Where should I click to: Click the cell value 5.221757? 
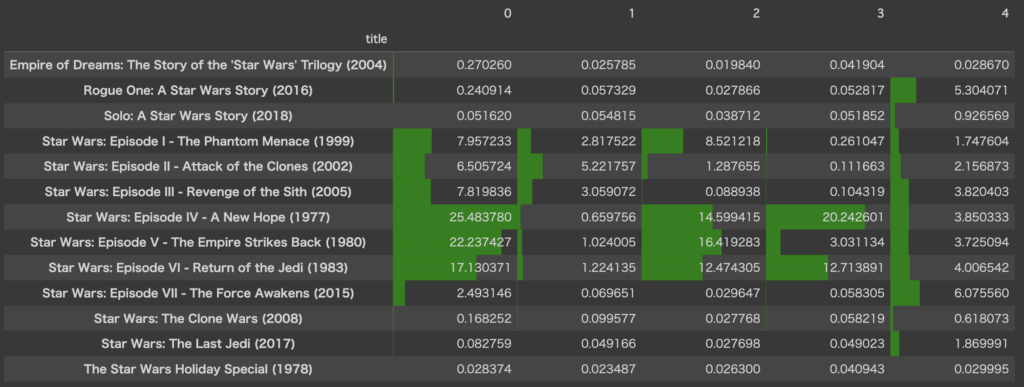pyautogui.click(x=609, y=166)
